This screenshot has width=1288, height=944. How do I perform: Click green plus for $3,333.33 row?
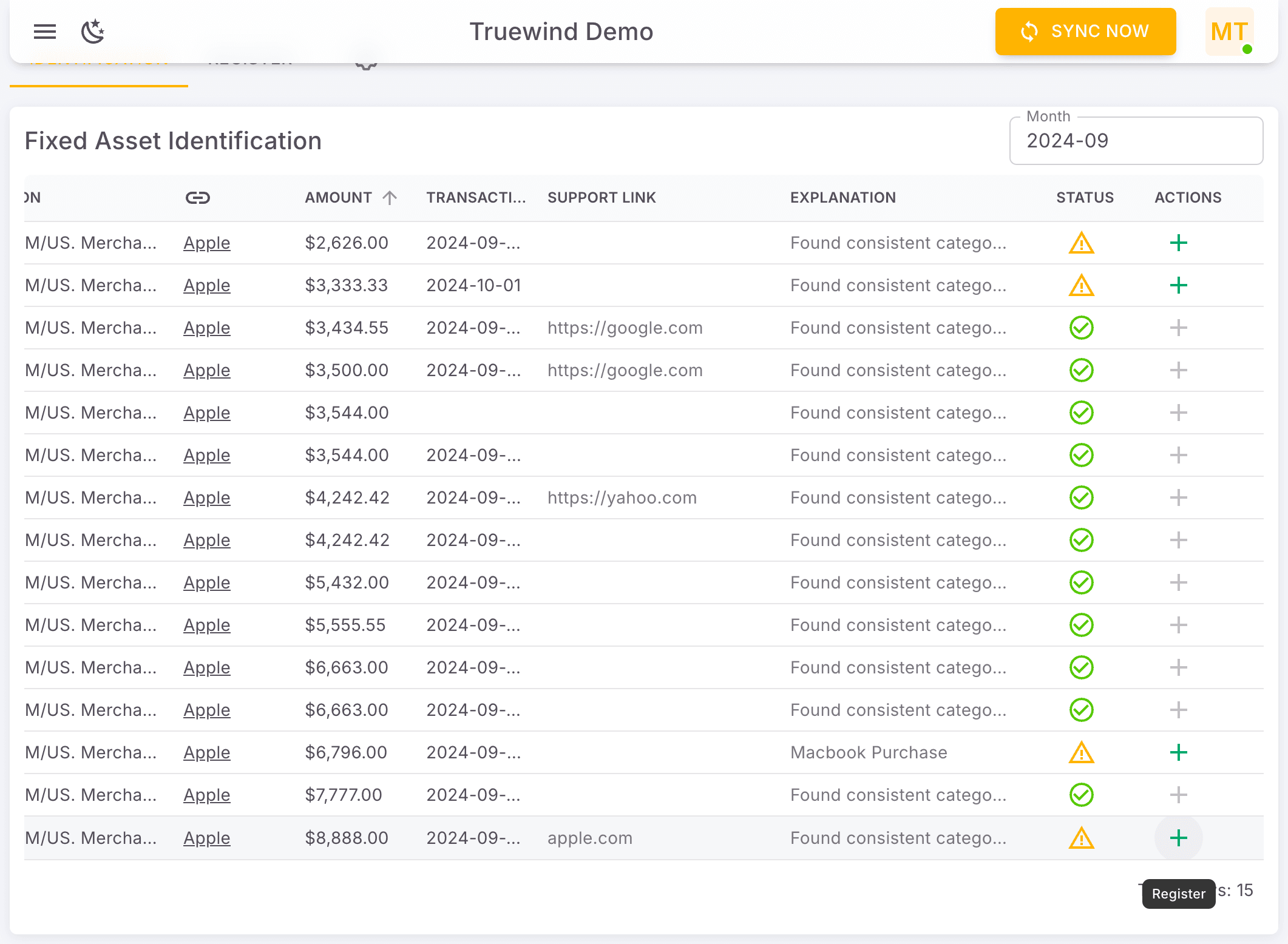point(1178,286)
